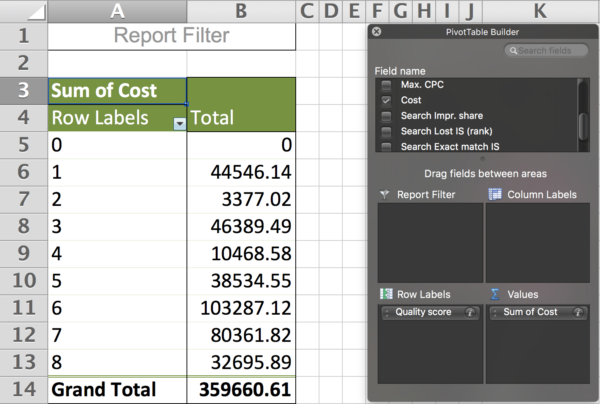The height and width of the screenshot is (404, 600).
Task: Select the cell containing 103287.12
Action: tap(241, 308)
